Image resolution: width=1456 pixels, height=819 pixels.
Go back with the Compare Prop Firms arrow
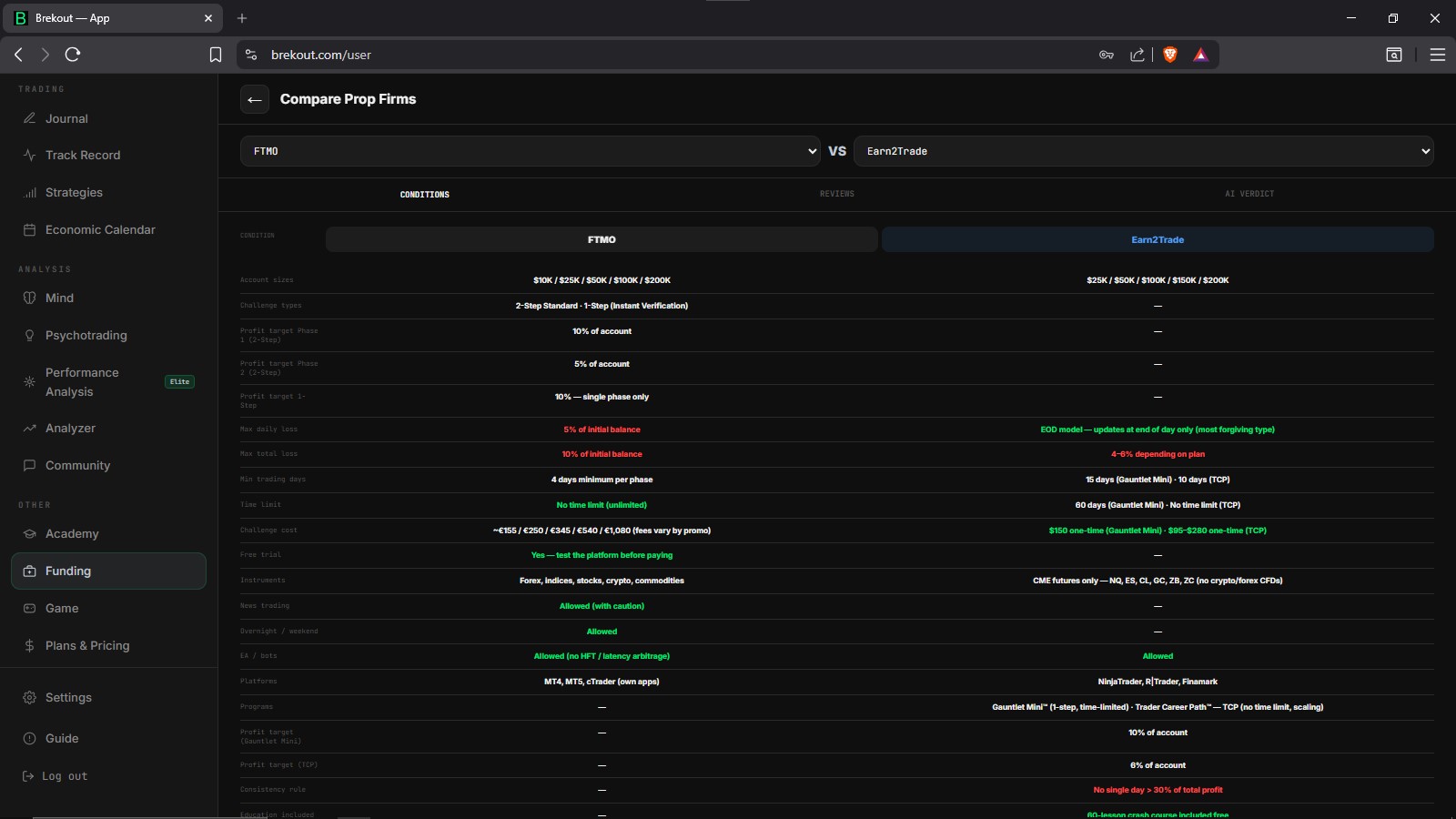pos(255,99)
